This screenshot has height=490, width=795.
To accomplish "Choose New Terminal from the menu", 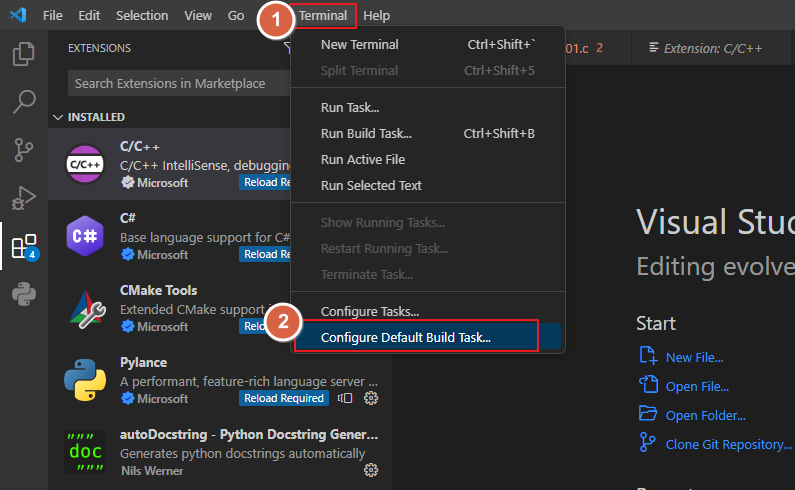I will click(428, 45).
